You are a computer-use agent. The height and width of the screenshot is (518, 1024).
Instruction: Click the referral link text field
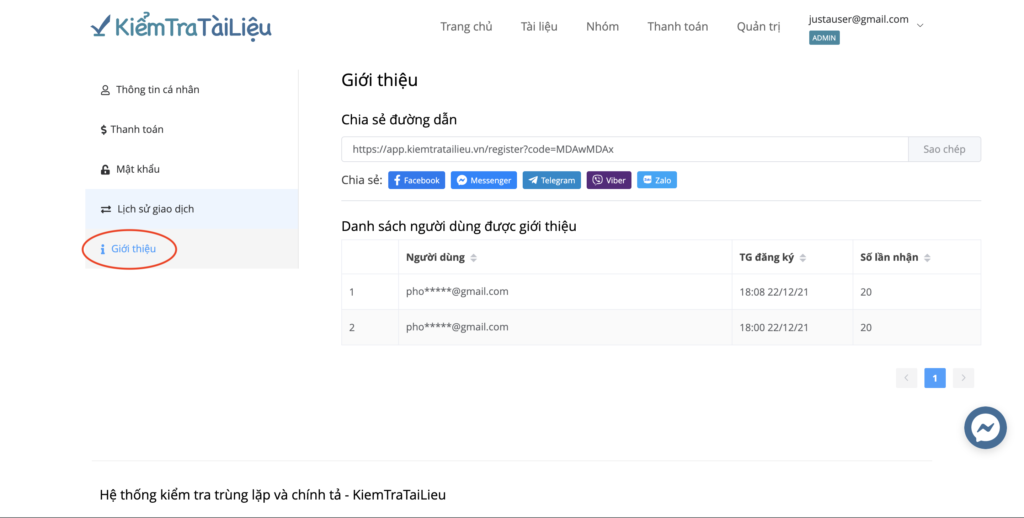625,150
